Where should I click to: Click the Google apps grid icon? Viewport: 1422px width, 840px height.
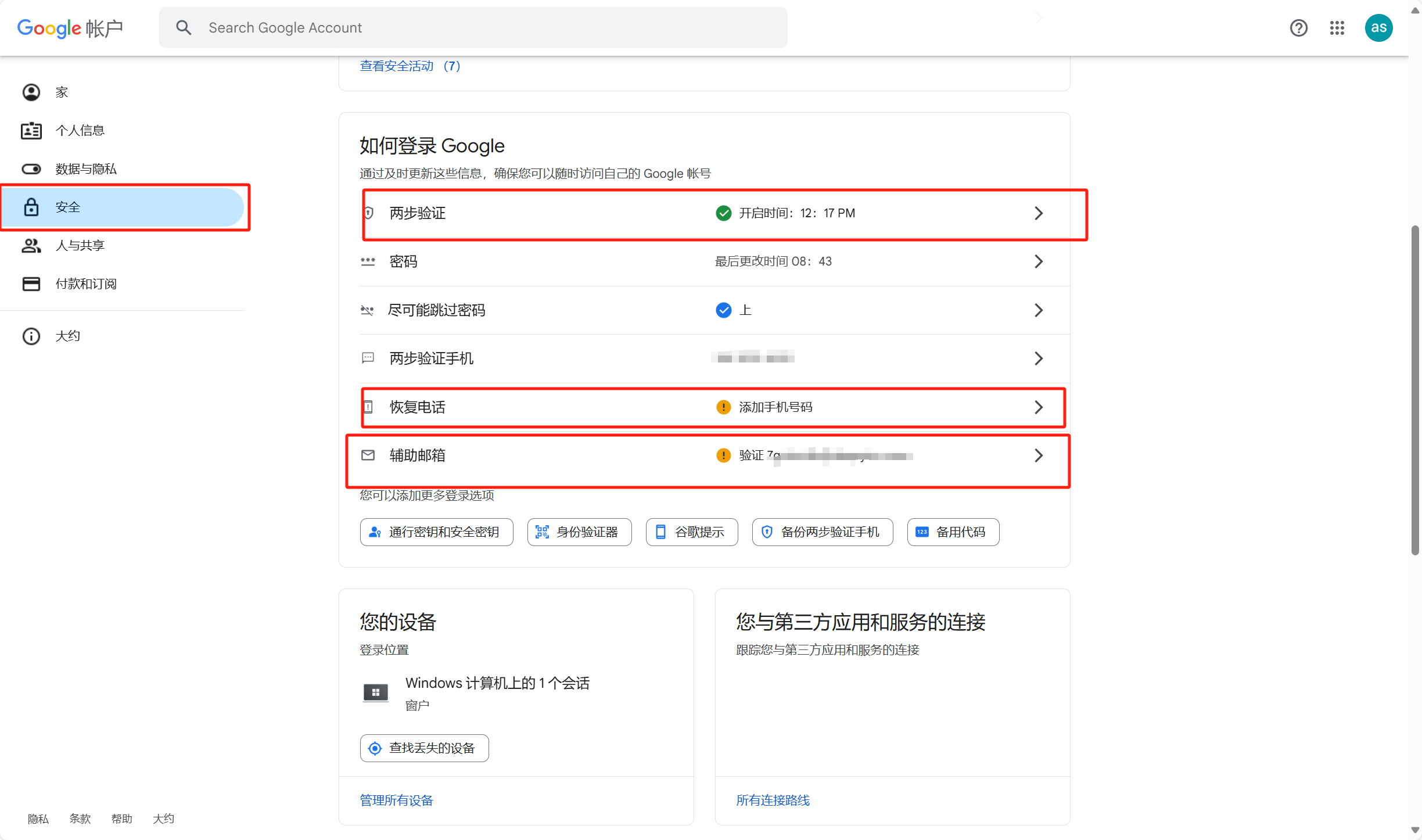click(x=1337, y=27)
